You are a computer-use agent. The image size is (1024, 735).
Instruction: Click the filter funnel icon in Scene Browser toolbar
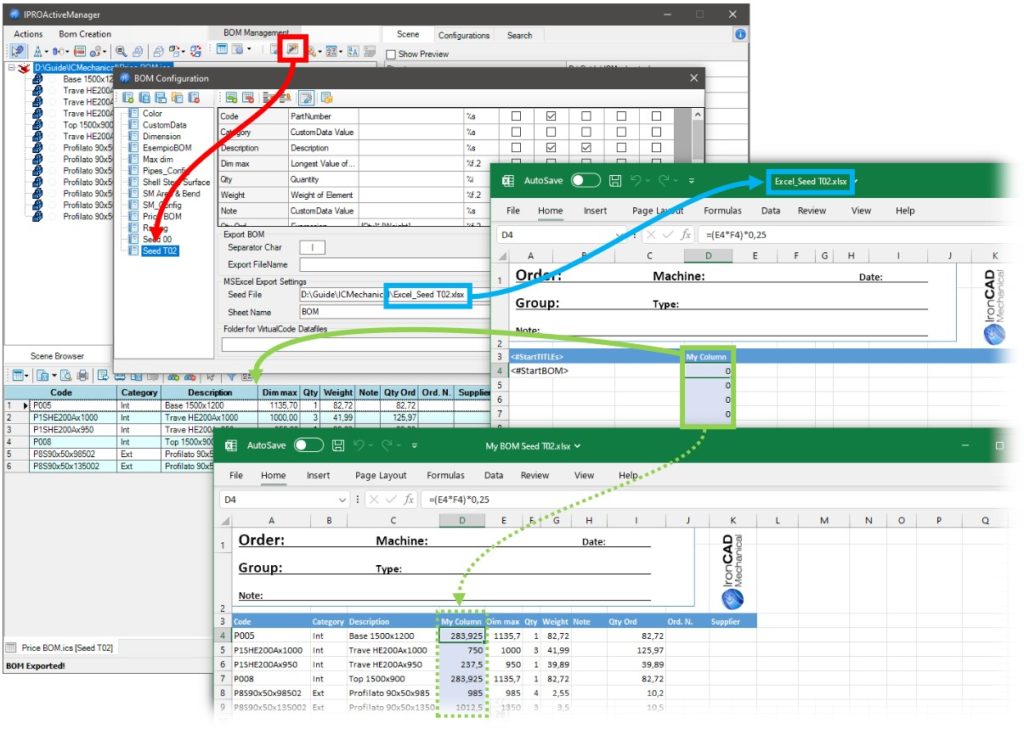tap(231, 376)
